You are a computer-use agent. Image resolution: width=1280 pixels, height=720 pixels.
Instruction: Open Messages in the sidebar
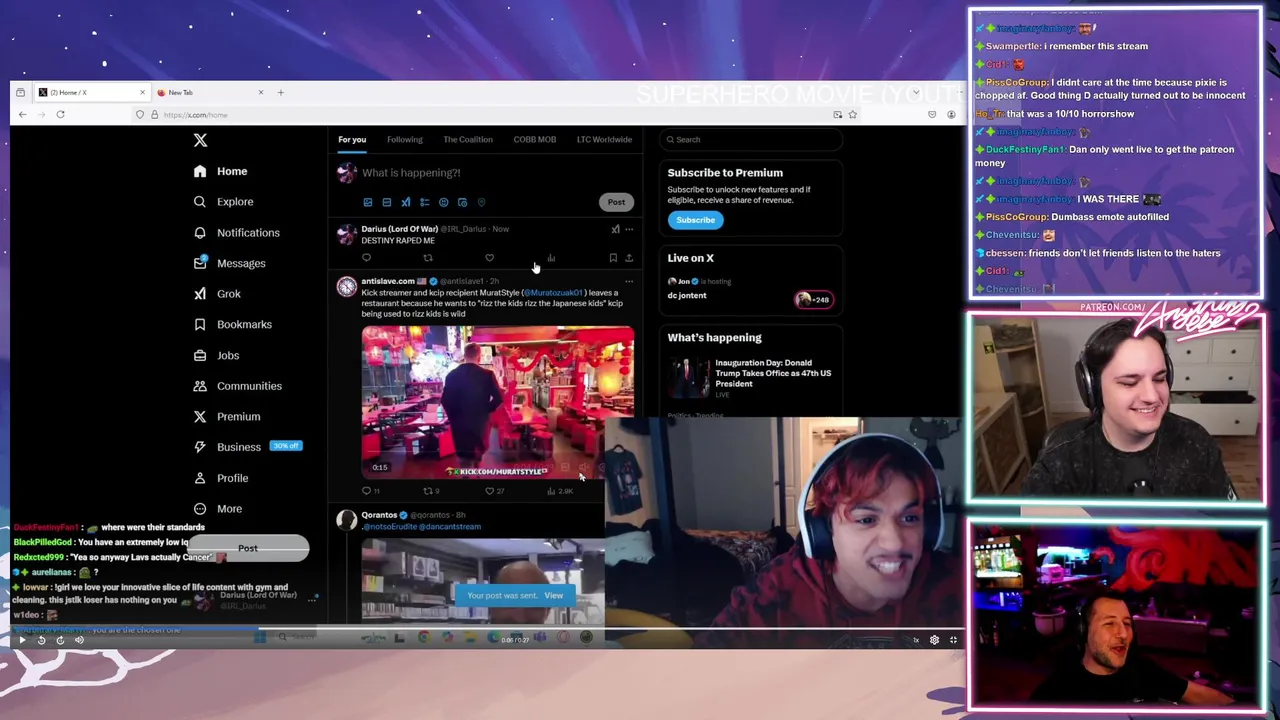click(230, 263)
